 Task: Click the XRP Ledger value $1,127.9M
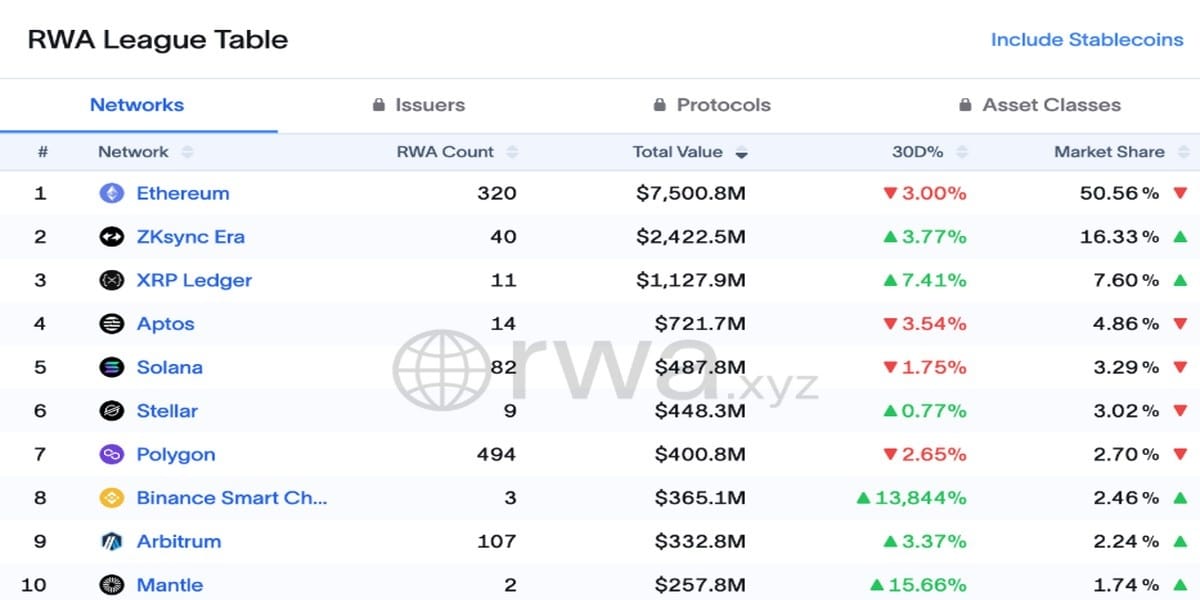pos(691,280)
